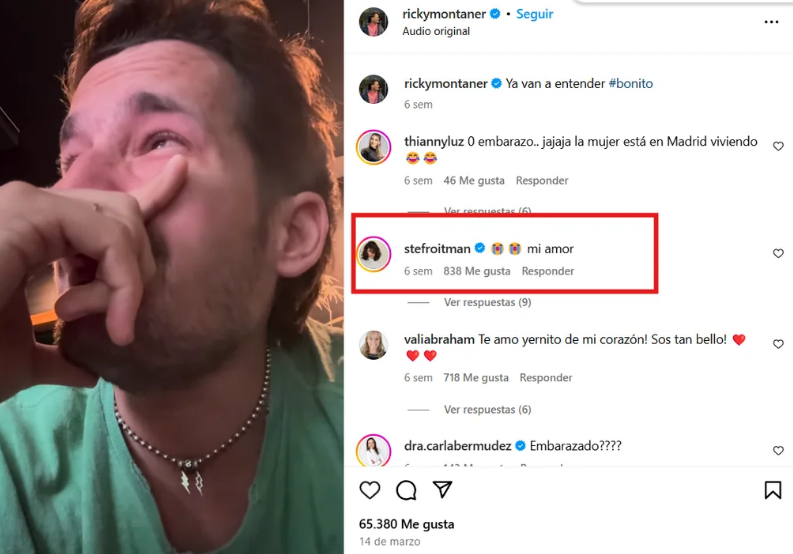Open thiannyluz's profile avatar
Image resolution: width=793 pixels, height=554 pixels.
coord(373,147)
